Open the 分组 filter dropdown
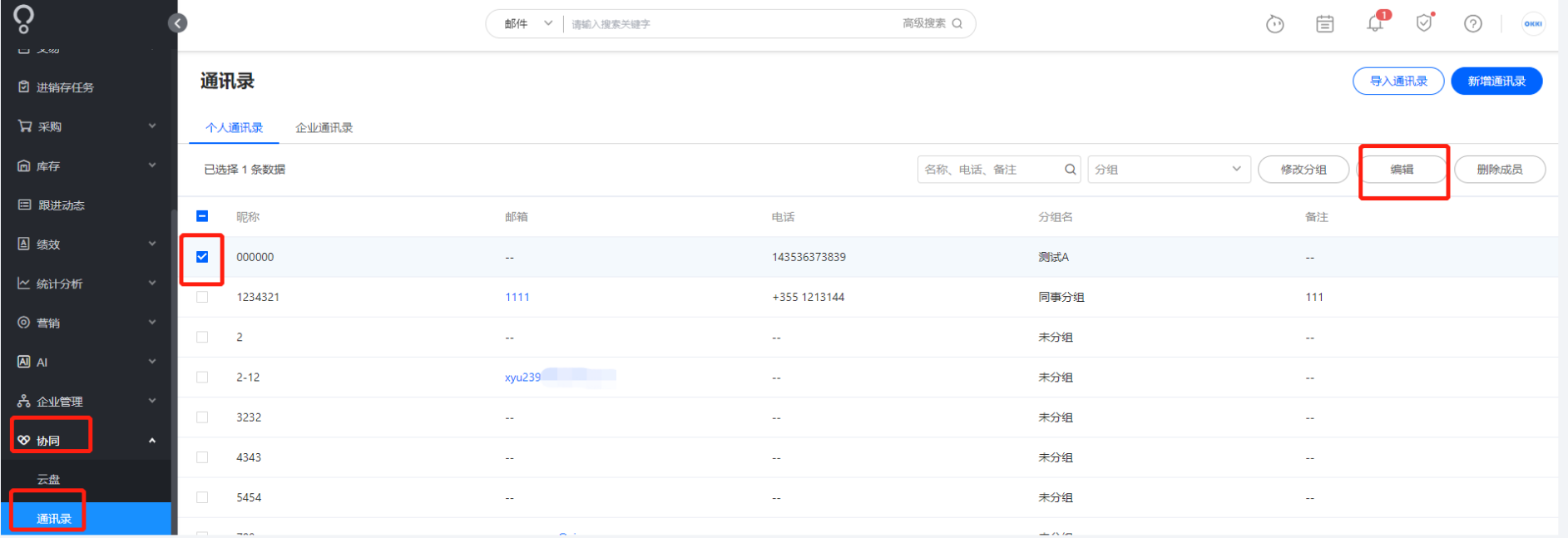This screenshot has height=538, width=1568. (1169, 170)
